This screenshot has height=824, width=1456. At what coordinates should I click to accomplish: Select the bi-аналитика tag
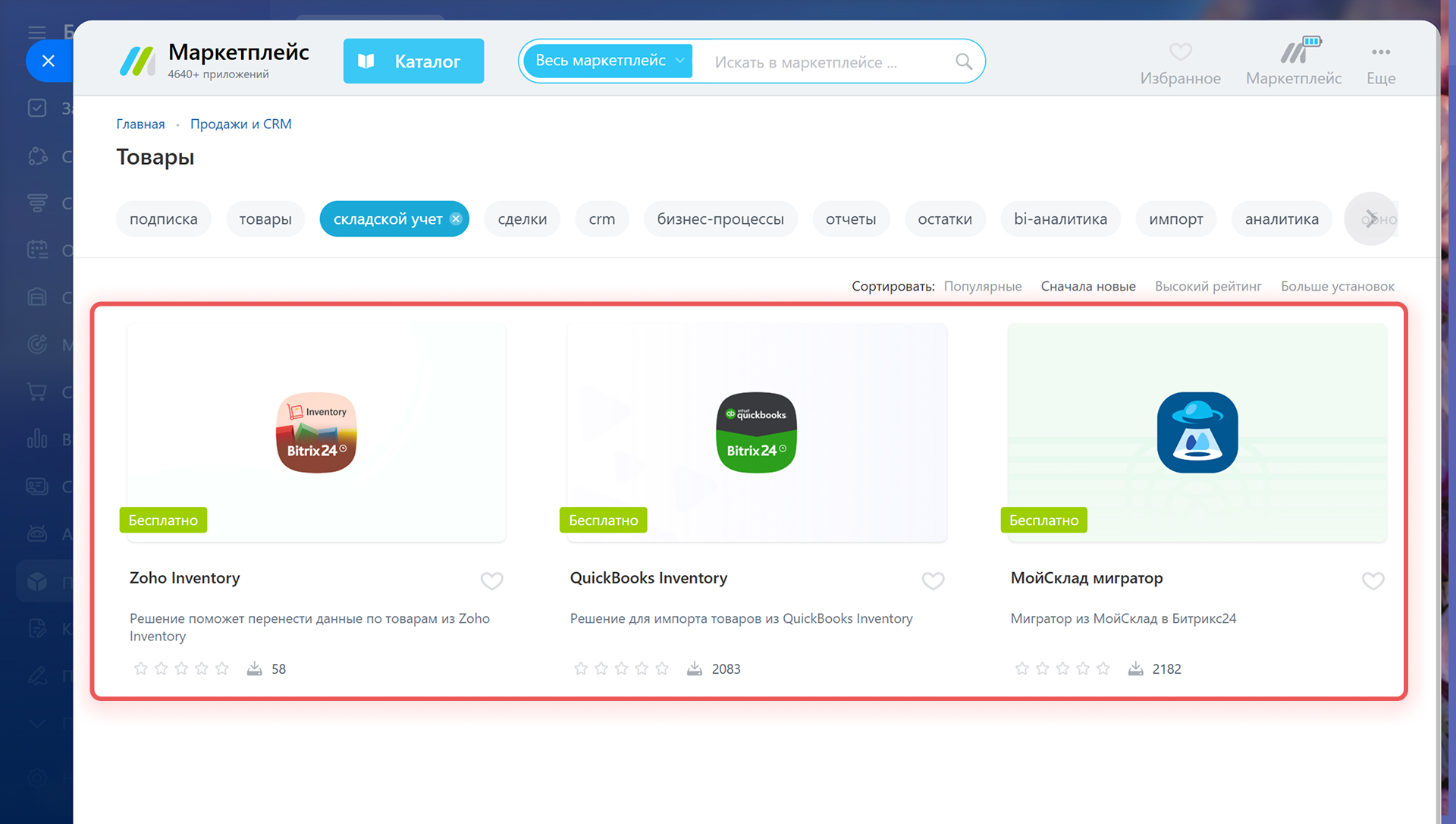[1060, 219]
